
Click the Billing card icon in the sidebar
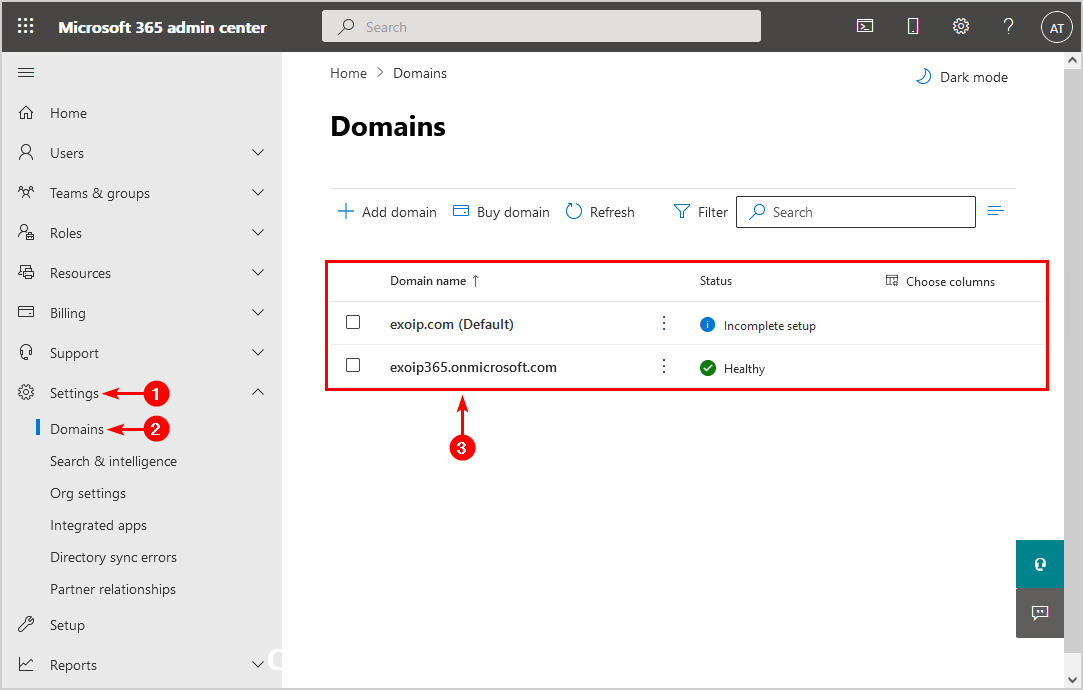pos(26,312)
